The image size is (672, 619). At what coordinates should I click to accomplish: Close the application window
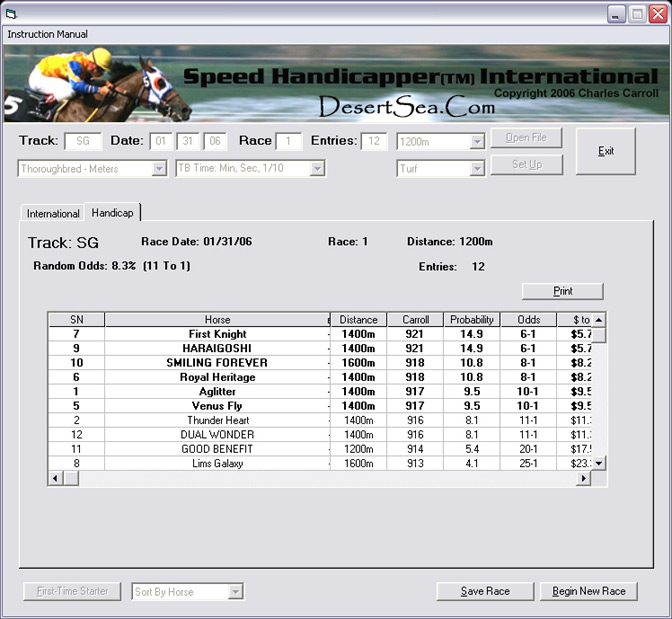657,14
